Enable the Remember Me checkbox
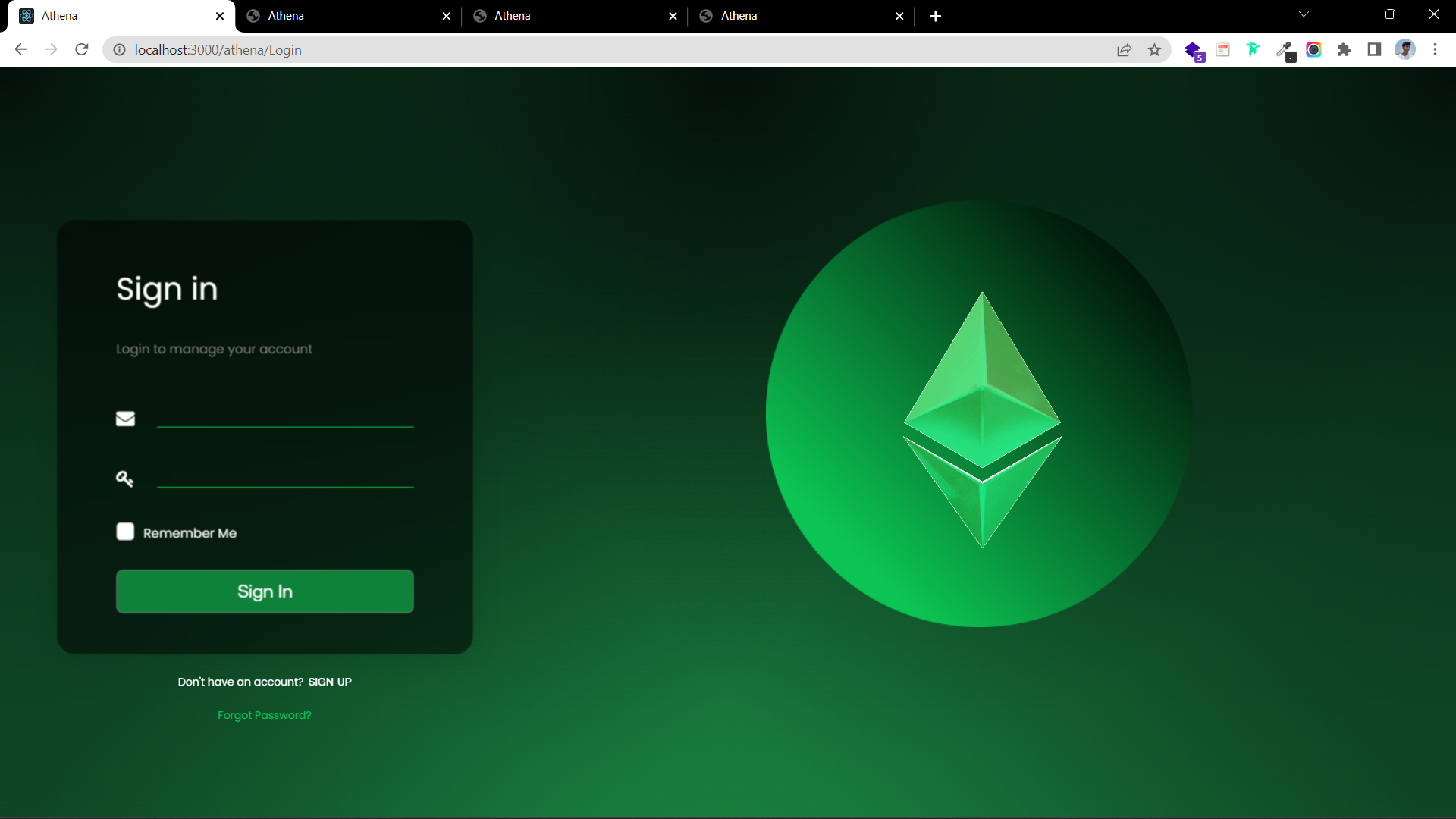Image resolution: width=1456 pixels, height=819 pixels. tap(126, 532)
